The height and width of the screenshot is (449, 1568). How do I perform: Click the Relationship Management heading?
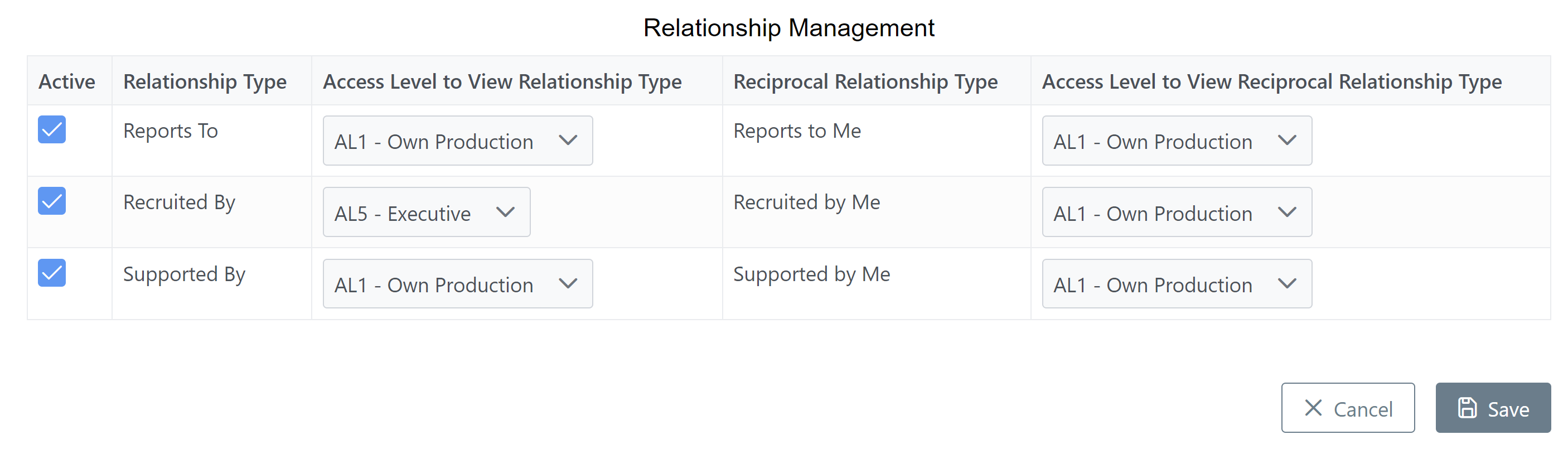click(789, 28)
